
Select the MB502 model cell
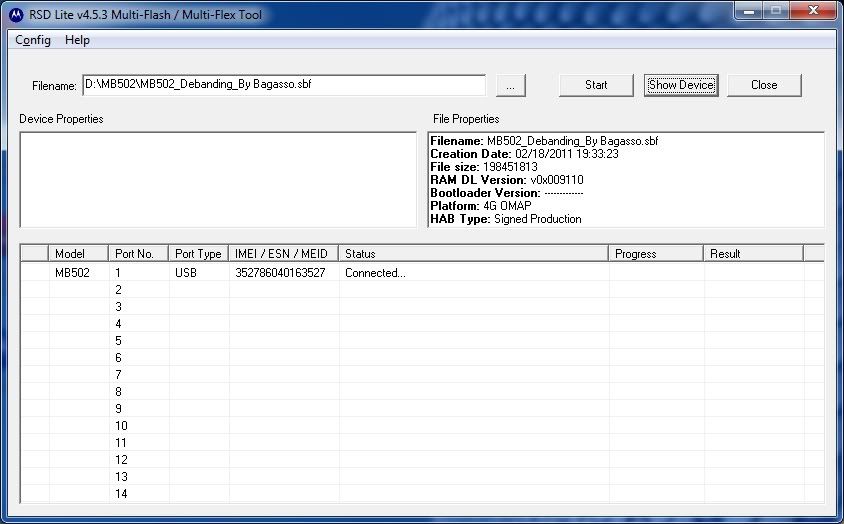[x=72, y=273]
